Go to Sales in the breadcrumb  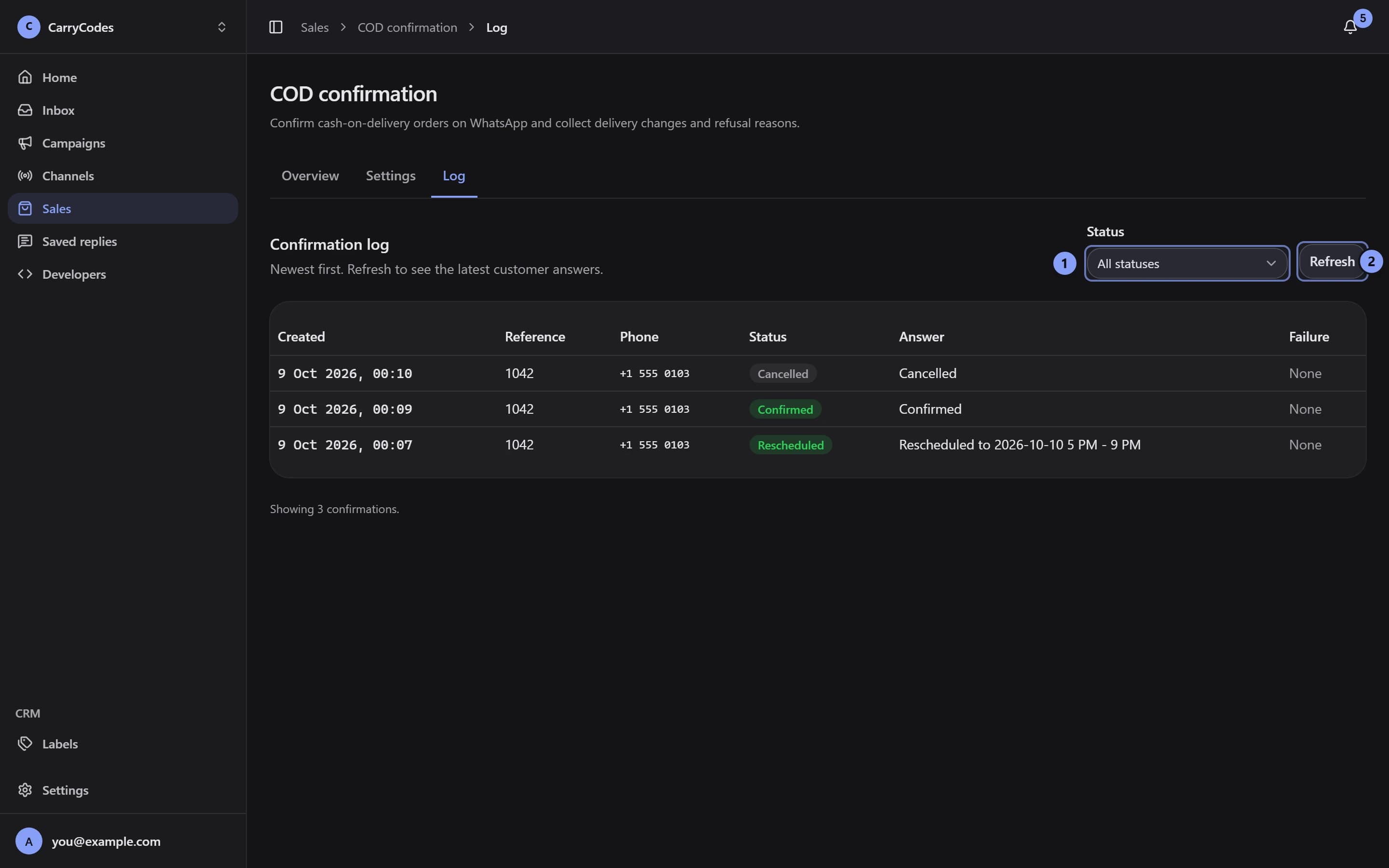[314, 27]
